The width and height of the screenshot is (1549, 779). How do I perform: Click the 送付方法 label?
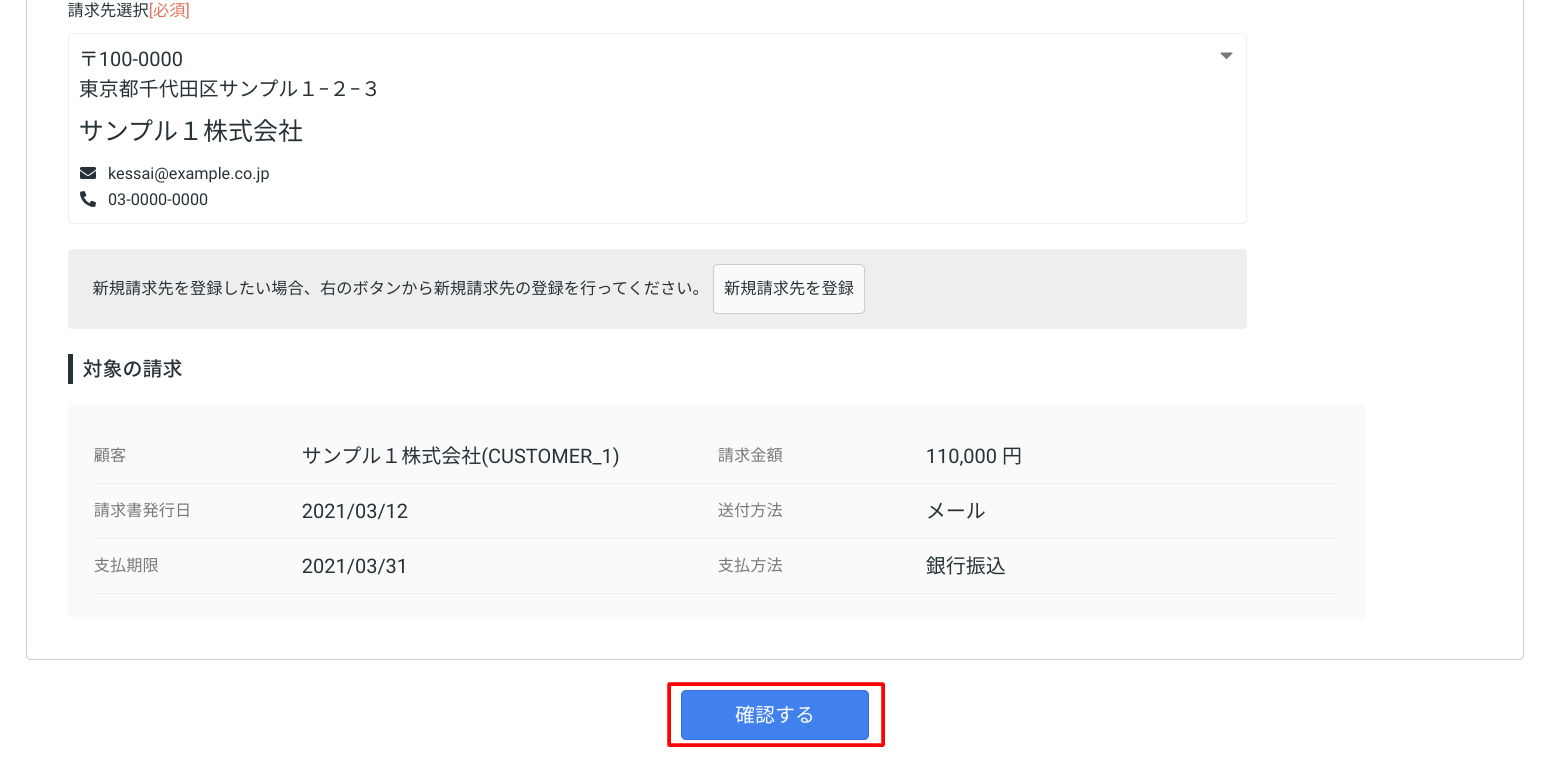point(750,510)
